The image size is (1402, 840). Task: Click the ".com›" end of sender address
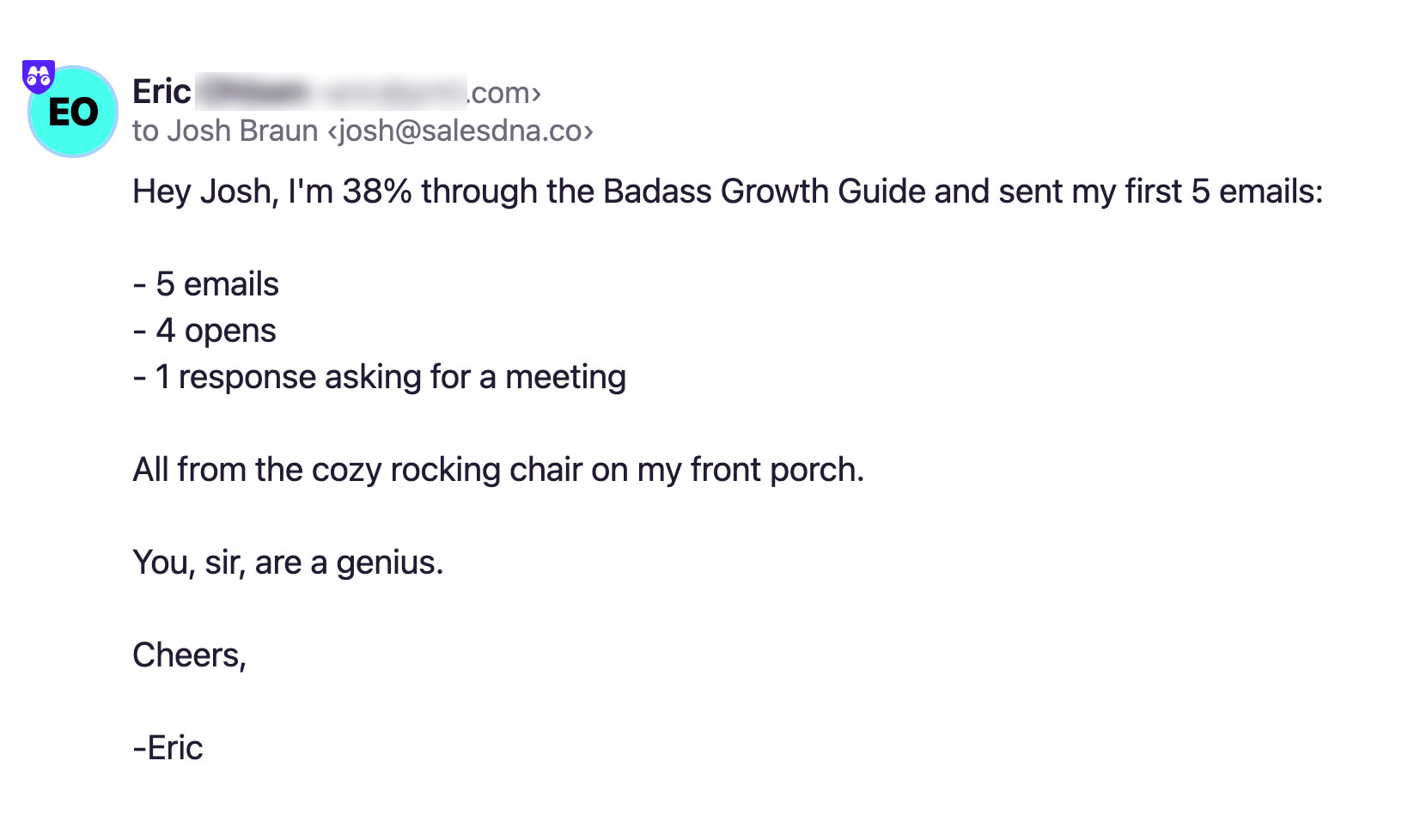(x=505, y=93)
